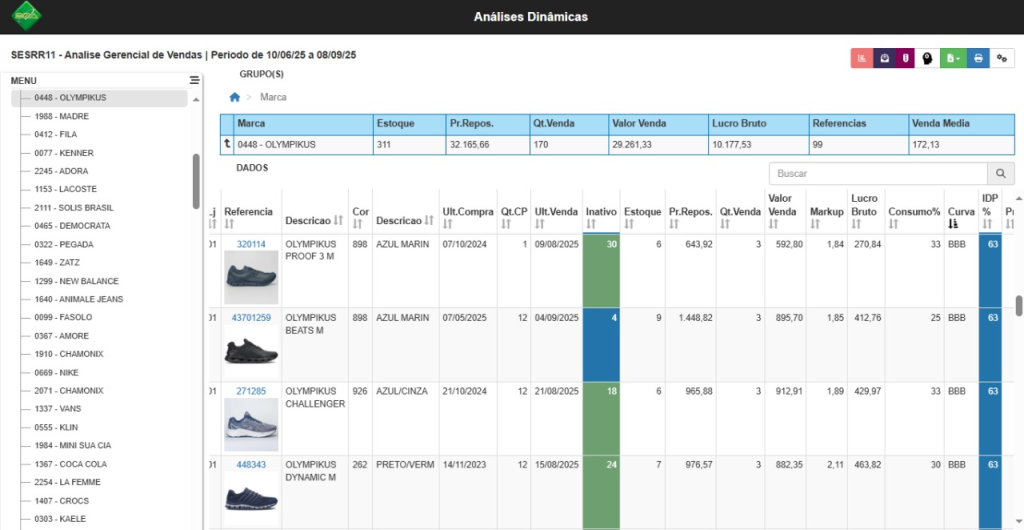Open reference link 448343
This screenshot has height=530, width=1024.
(251, 465)
